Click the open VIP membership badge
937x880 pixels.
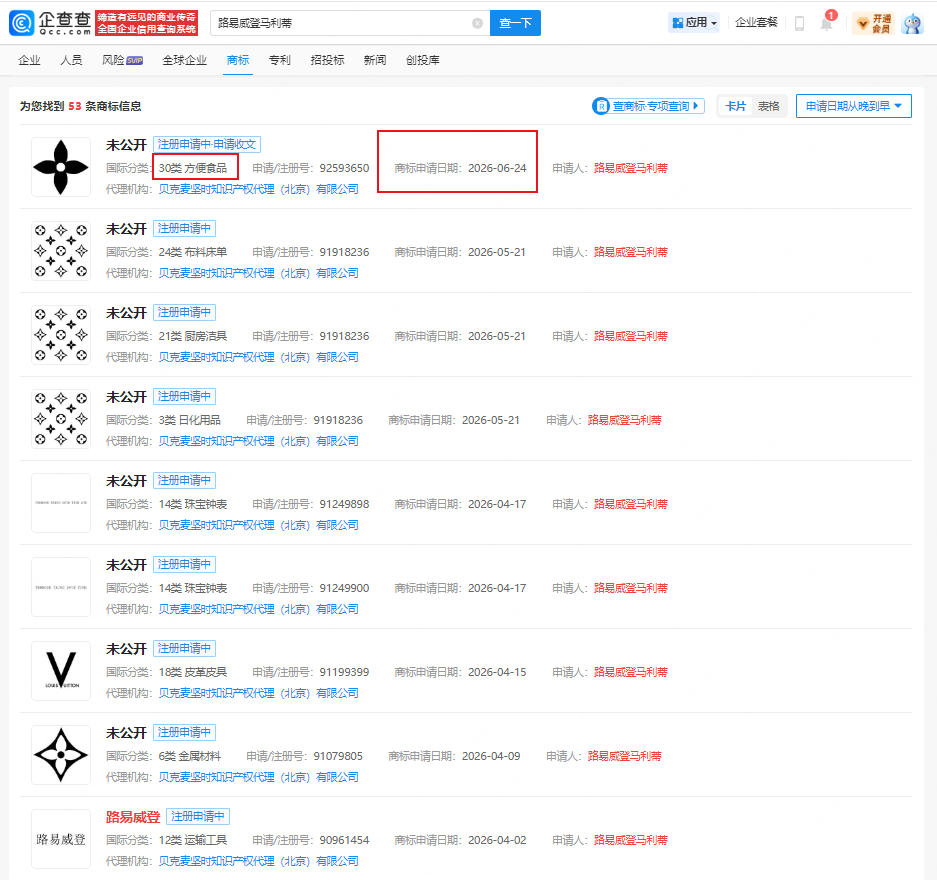(x=874, y=23)
